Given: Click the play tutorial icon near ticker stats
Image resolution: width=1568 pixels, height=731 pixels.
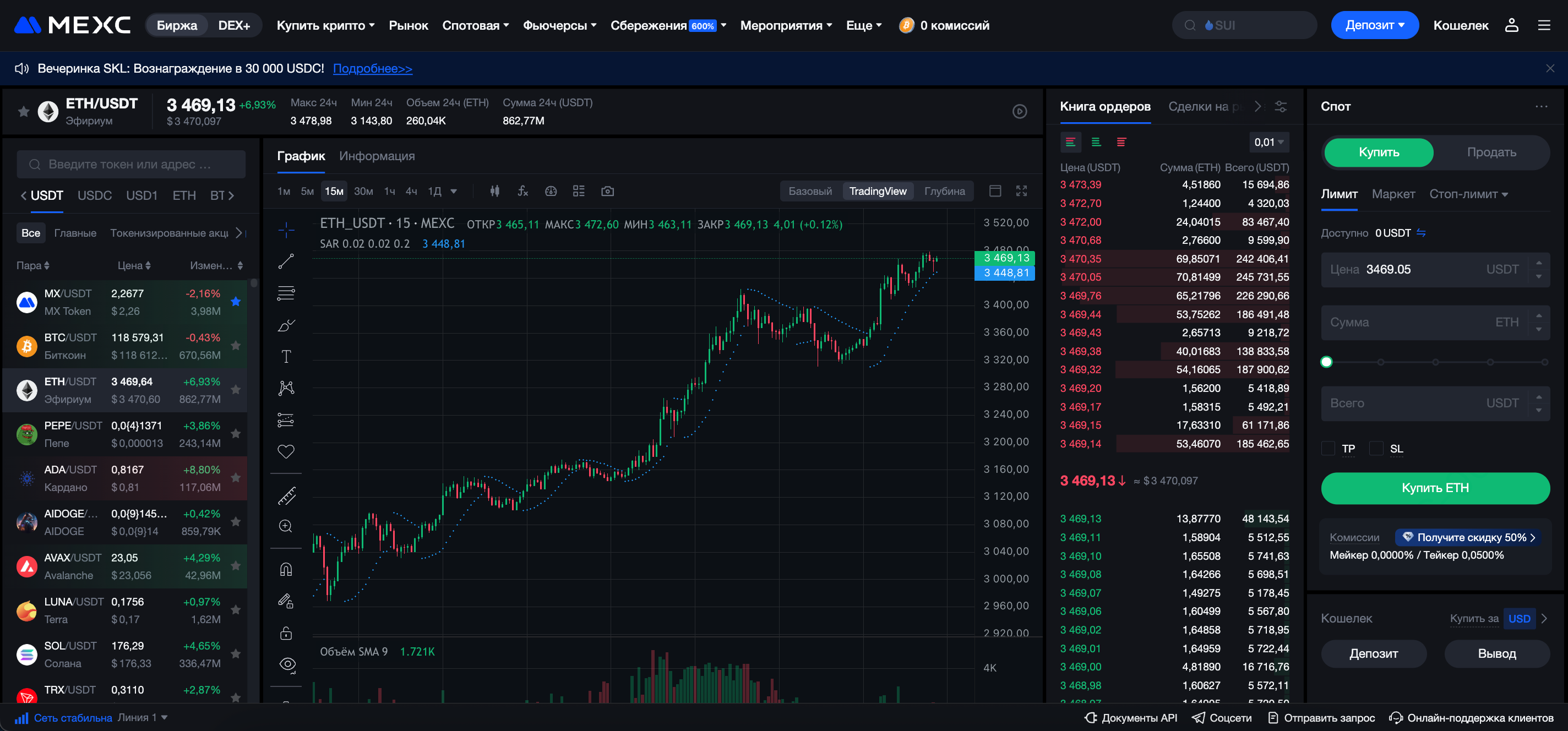Looking at the screenshot, I should (x=1020, y=111).
